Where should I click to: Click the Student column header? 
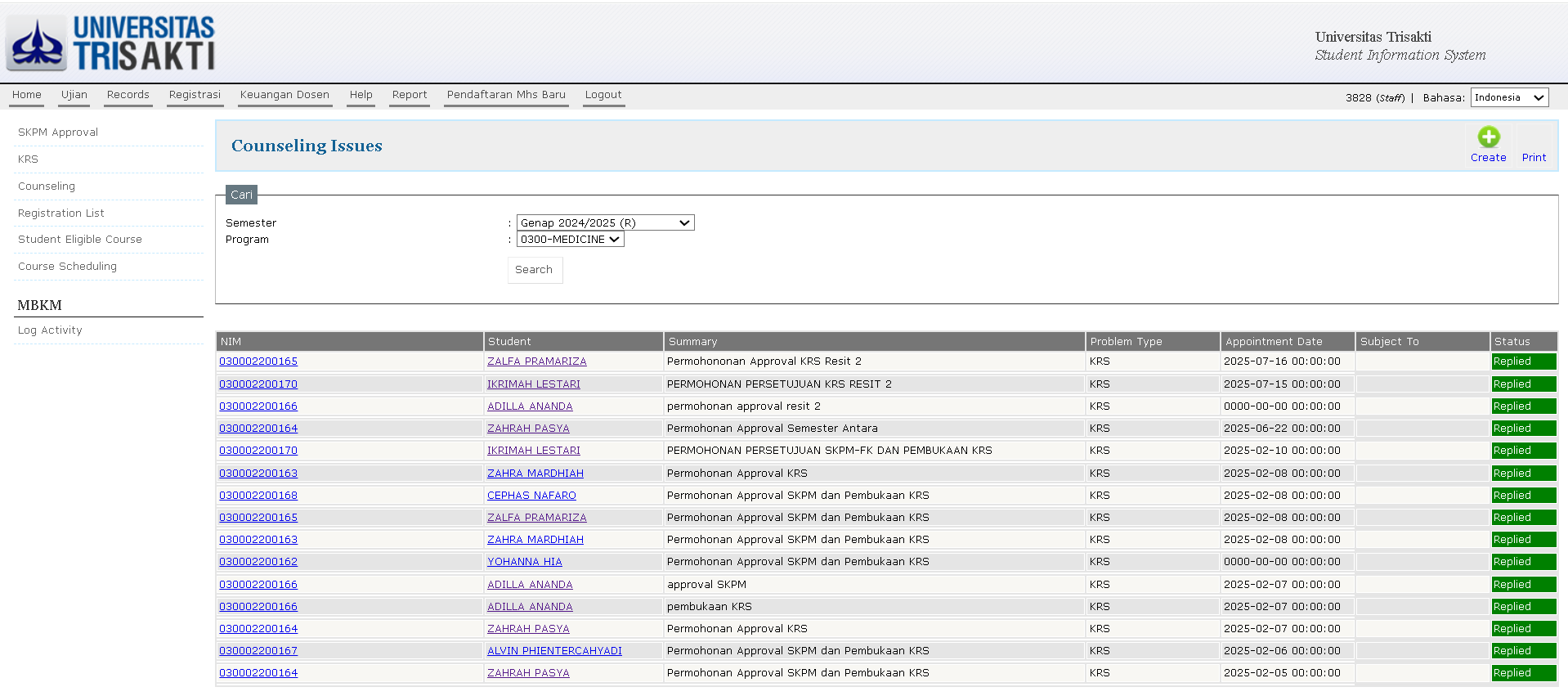(574, 342)
